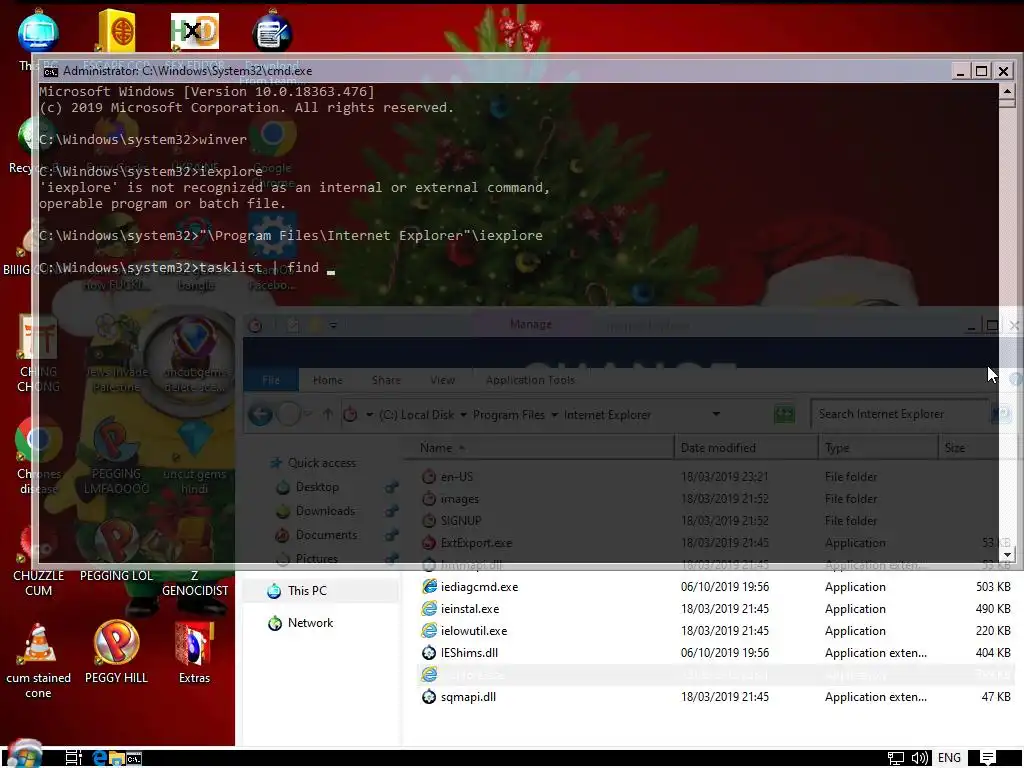Click the IEShims.dll file name
1024x768 pixels.
[x=469, y=653]
